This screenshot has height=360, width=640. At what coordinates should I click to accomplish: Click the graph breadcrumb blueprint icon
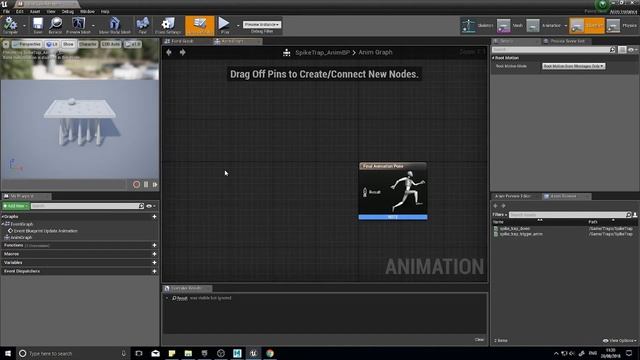287,52
